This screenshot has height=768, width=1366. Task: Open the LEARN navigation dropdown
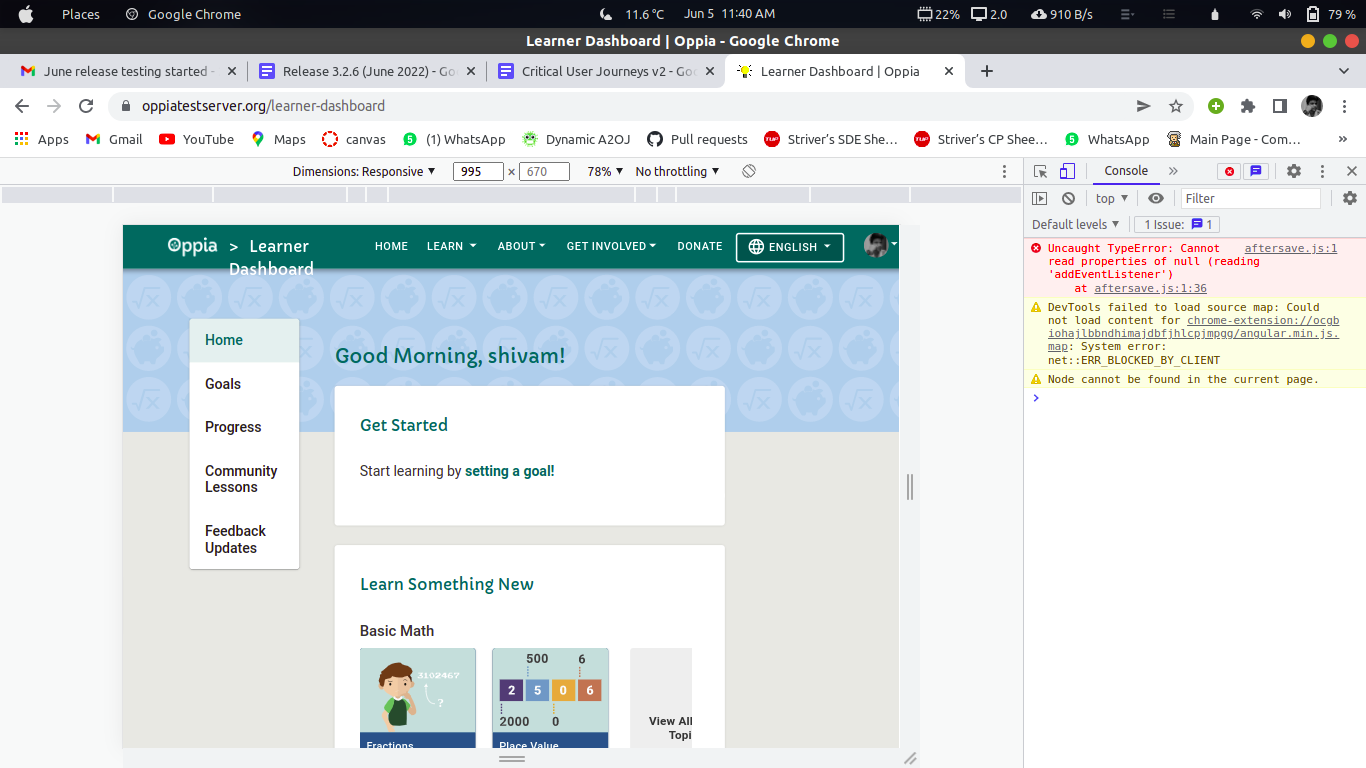pyautogui.click(x=451, y=246)
